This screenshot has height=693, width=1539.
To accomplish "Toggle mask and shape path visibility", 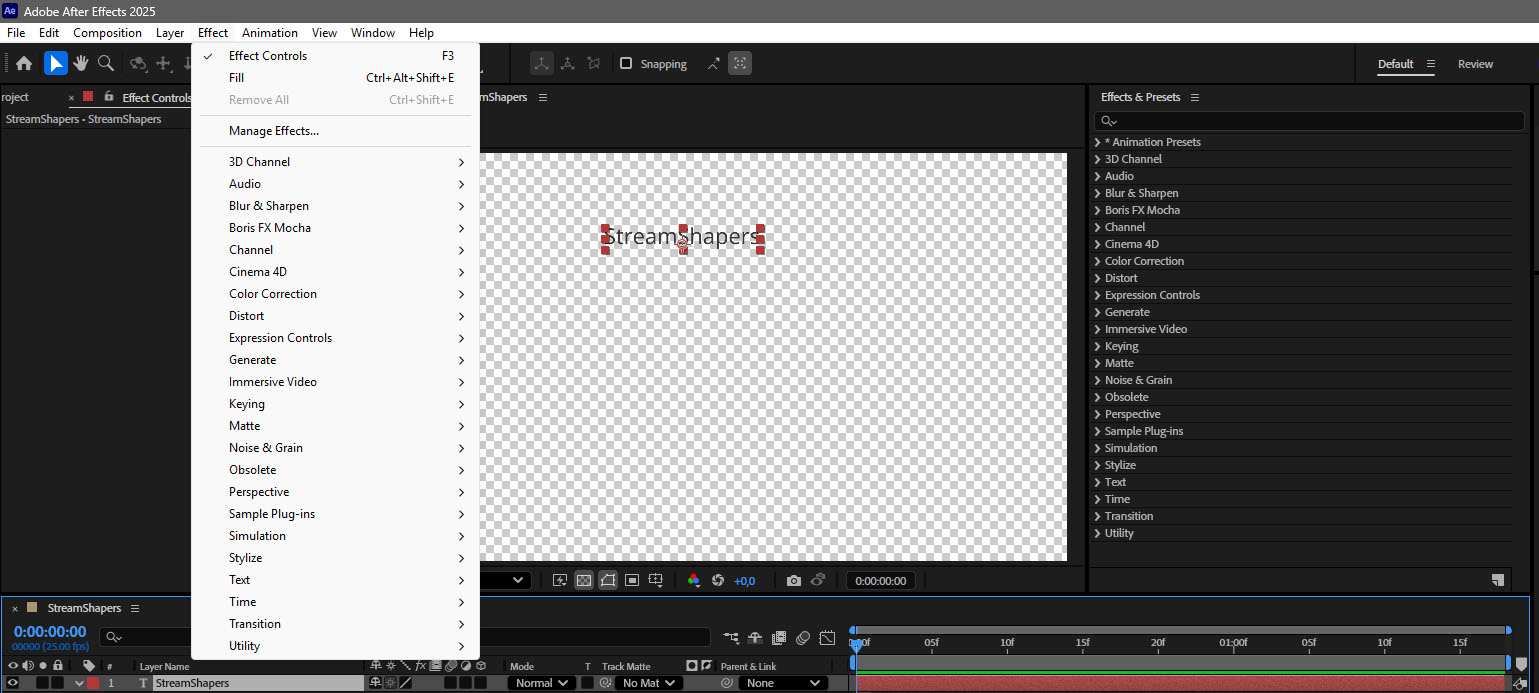I will tap(608, 580).
